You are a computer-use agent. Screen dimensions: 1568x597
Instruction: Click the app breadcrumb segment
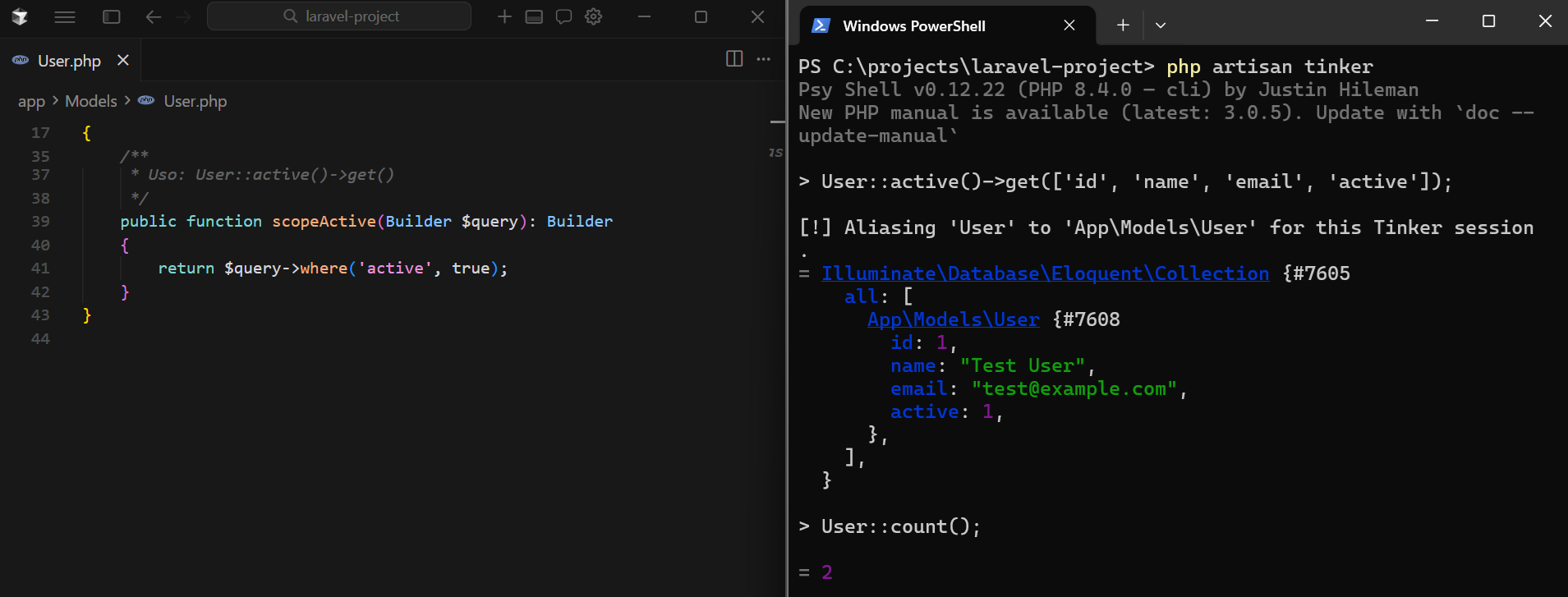tap(31, 101)
